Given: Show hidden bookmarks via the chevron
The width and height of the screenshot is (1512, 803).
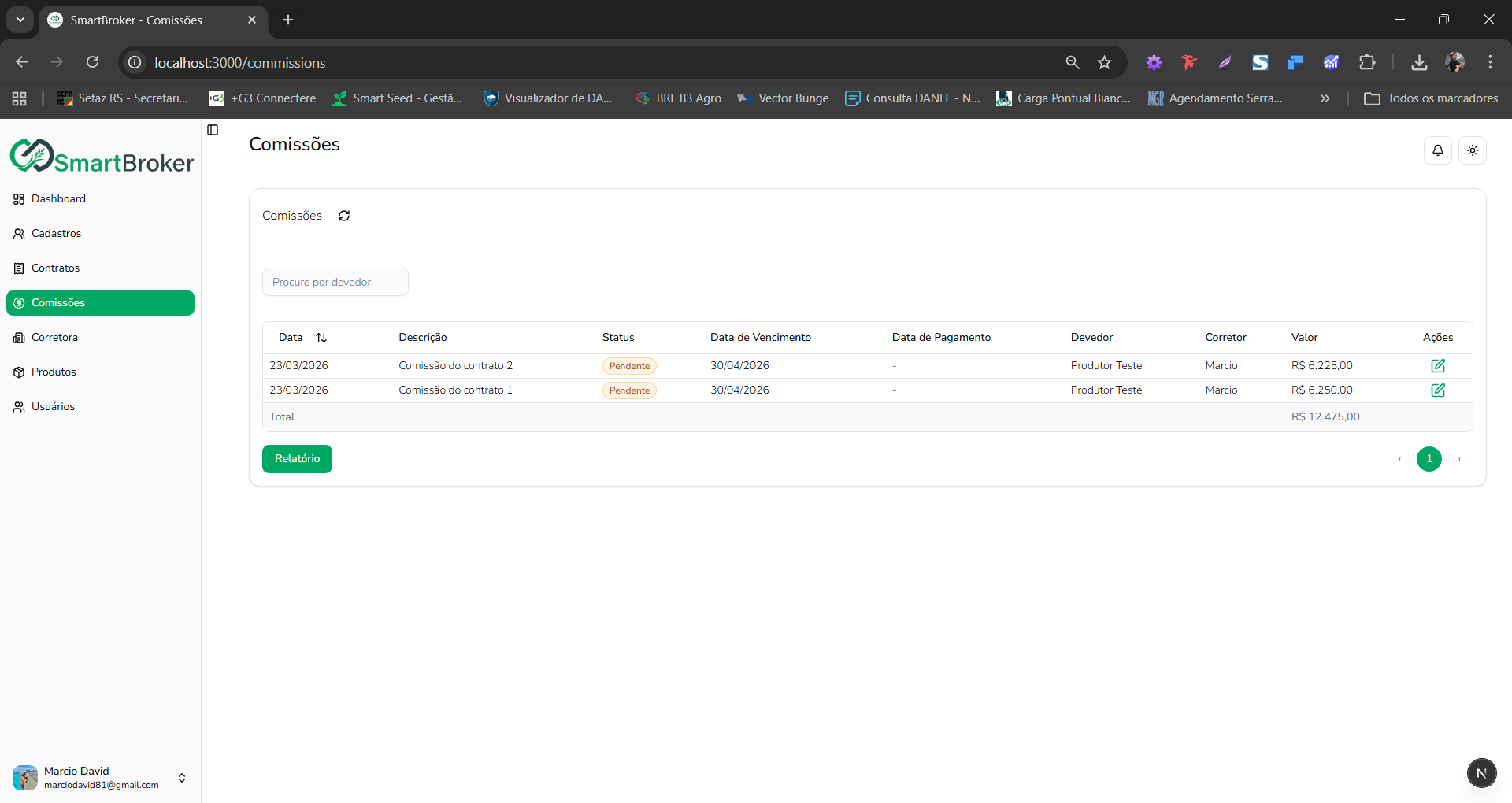Looking at the screenshot, I should click(x=1325, y=98).
